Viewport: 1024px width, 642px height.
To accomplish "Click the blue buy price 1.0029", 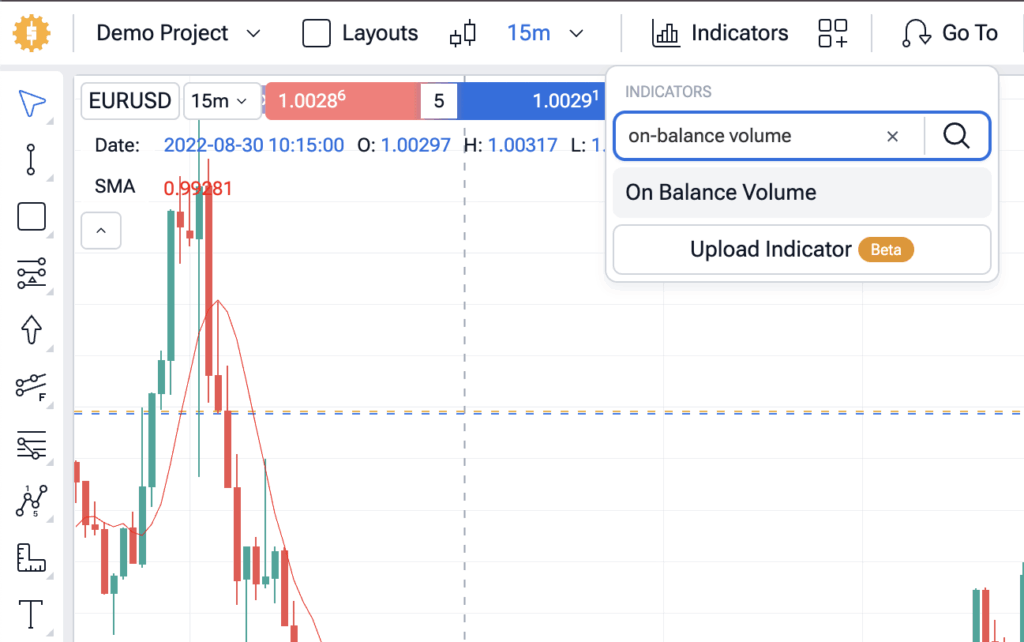I will coord(531,101).
